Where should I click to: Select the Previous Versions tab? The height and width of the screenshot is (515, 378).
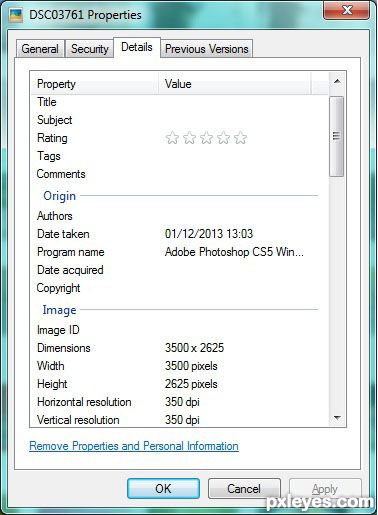point(207,49)
